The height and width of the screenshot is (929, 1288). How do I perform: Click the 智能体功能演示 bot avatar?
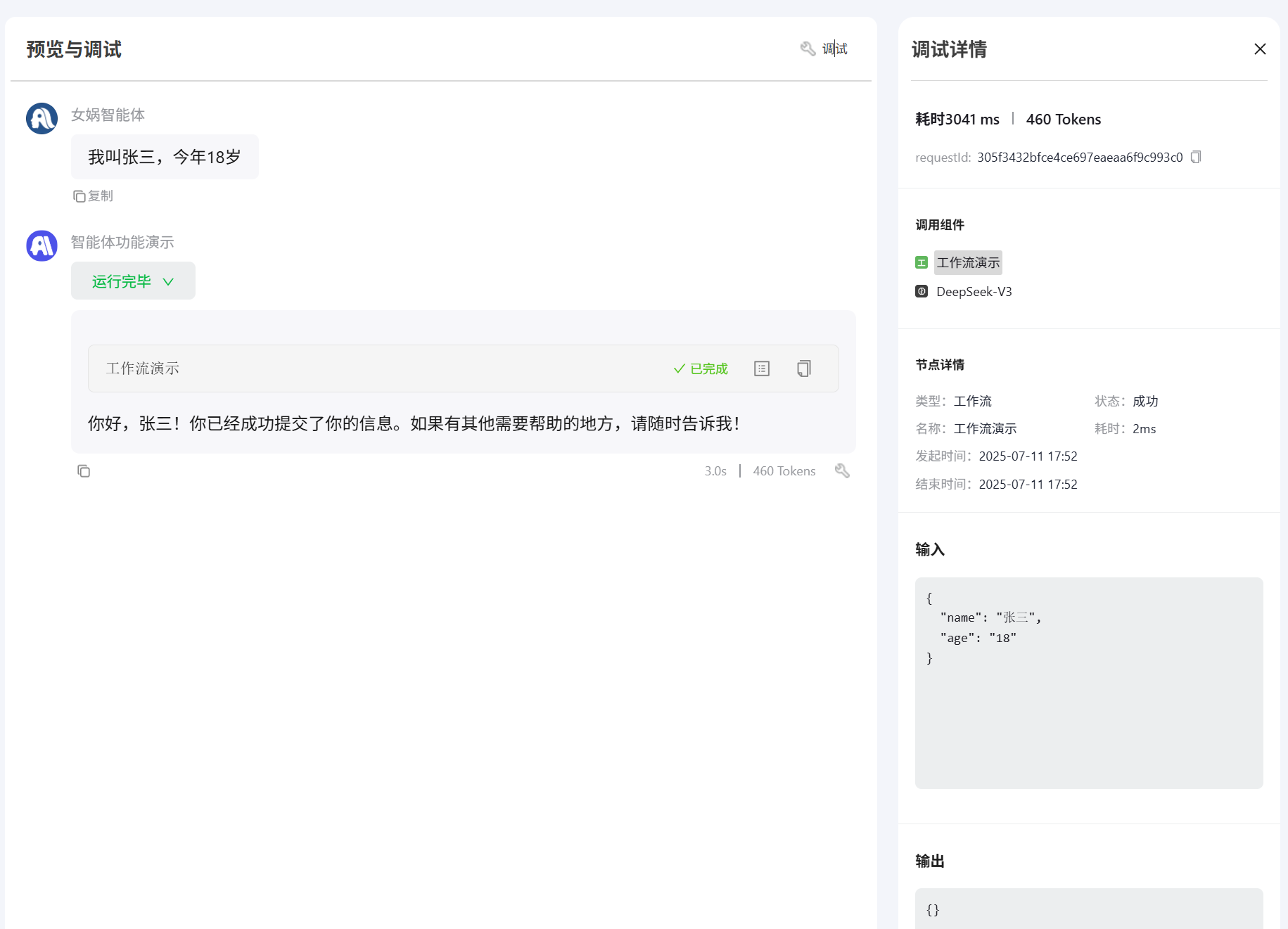[42, 245]
